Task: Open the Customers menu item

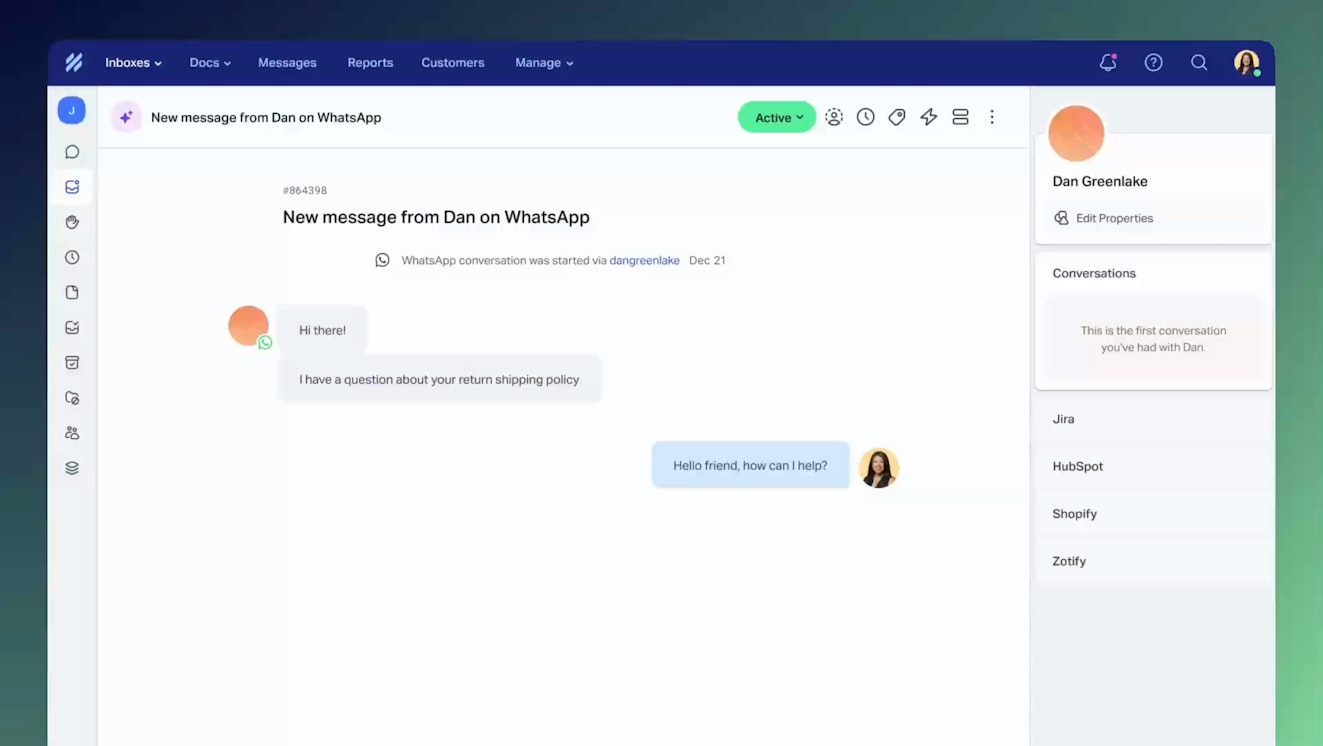Action: coord(452,62)
